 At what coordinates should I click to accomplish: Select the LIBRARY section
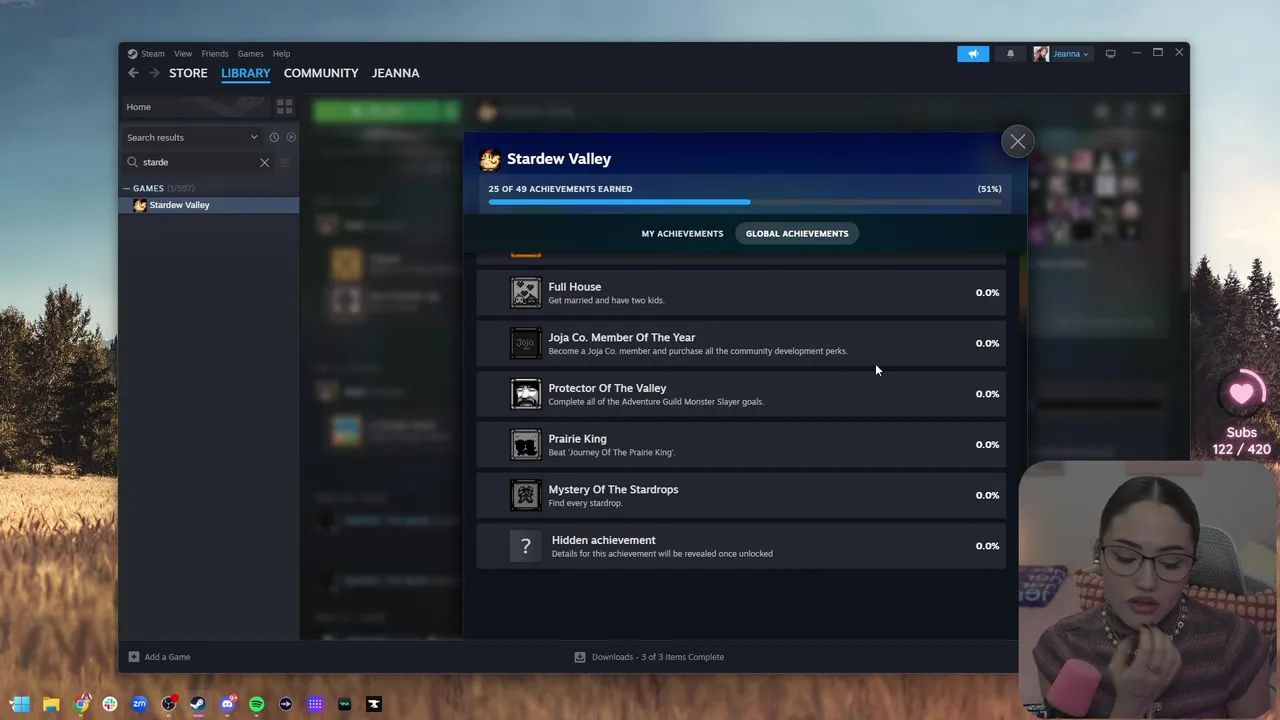(246, 73)
